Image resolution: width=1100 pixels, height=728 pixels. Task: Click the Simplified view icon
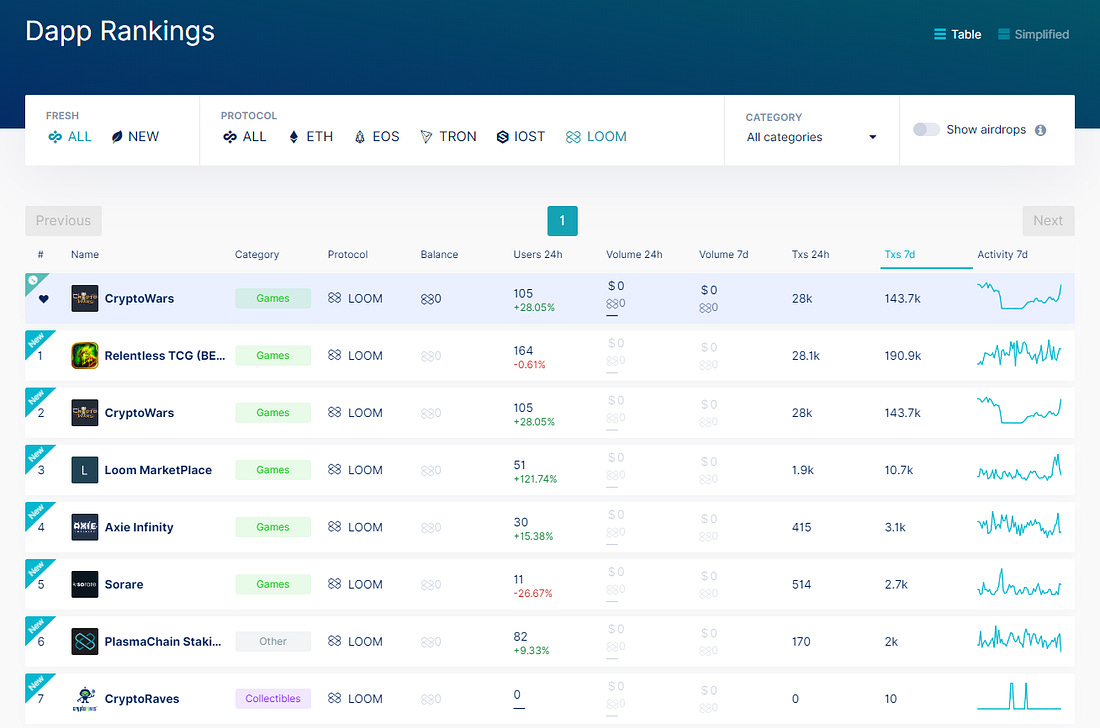click(x=1004, y=34)
